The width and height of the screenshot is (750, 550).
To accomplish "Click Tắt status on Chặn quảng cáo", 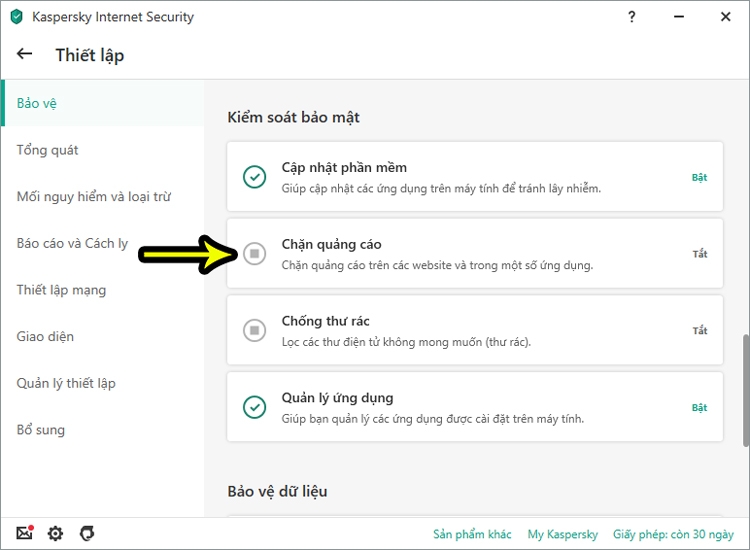I will (x=700, y=254).
